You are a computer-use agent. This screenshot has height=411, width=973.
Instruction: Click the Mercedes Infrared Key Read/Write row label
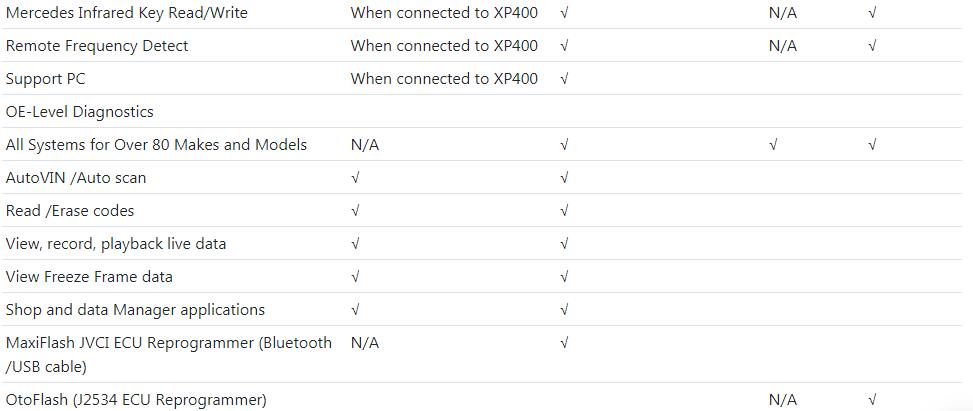127,13
